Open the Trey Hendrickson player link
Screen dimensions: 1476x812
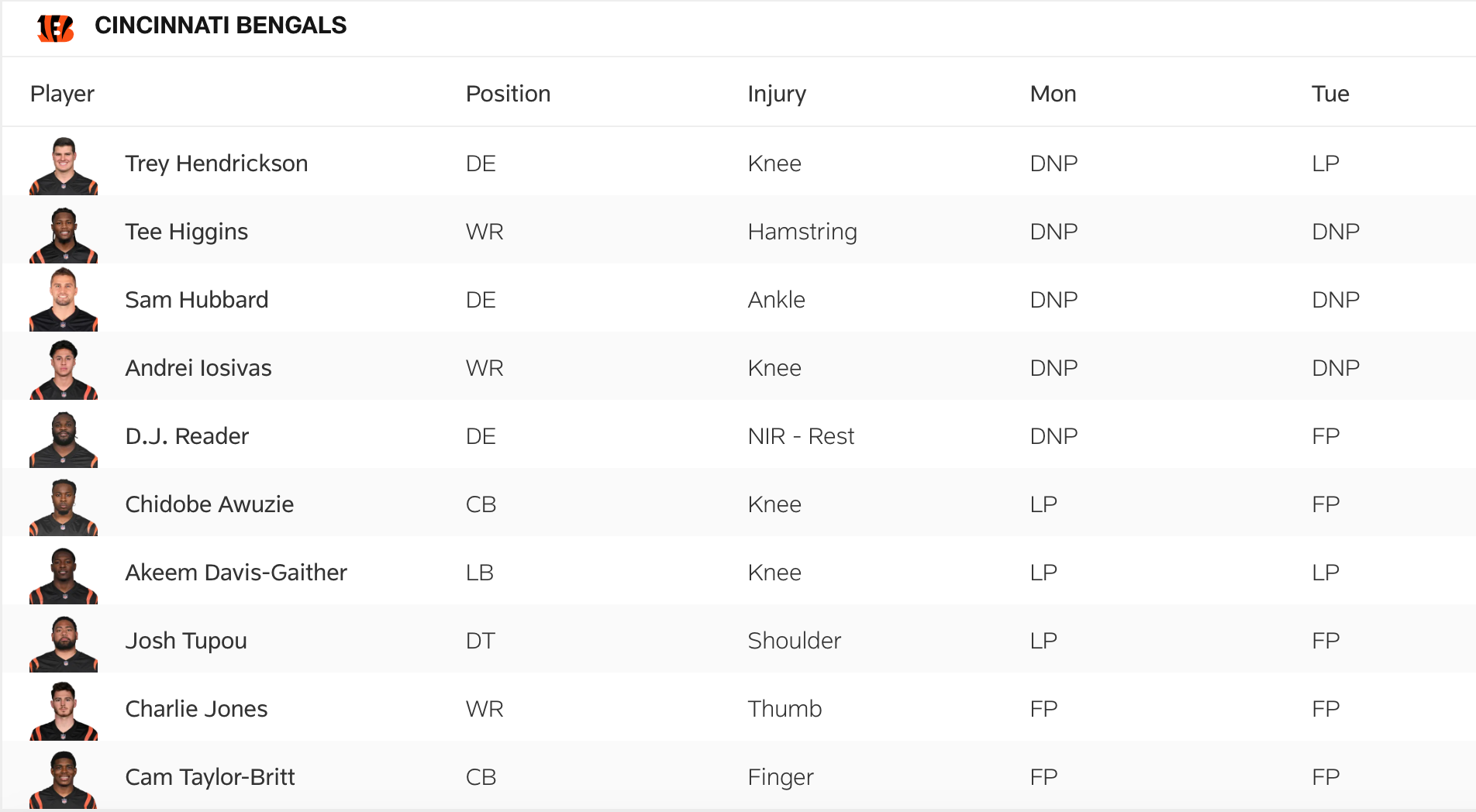tap(216, 163)
